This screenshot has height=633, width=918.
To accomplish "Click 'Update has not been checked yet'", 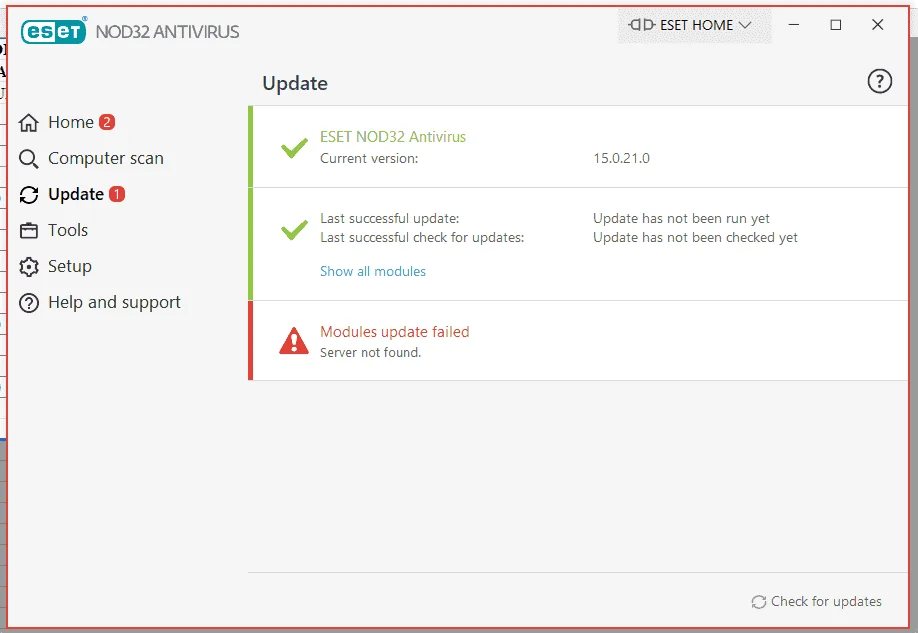I will [696, 237].
